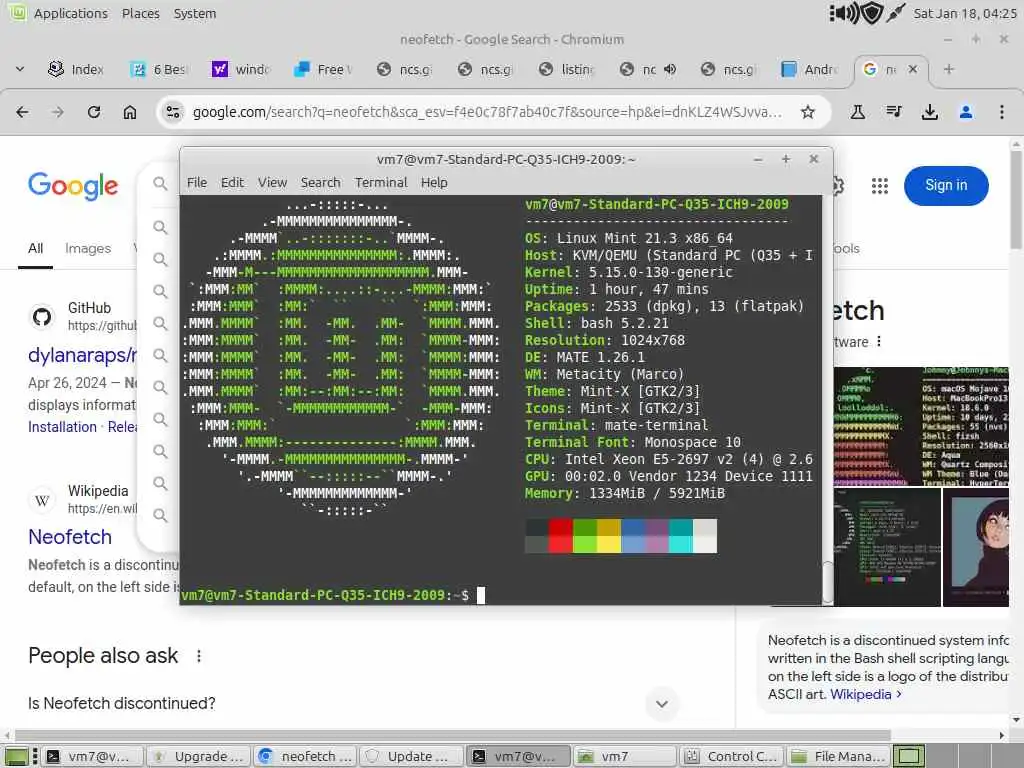Screen dimensions: 1024x768
Task: Open the network connection tray icon
Action: click(895, 13)
